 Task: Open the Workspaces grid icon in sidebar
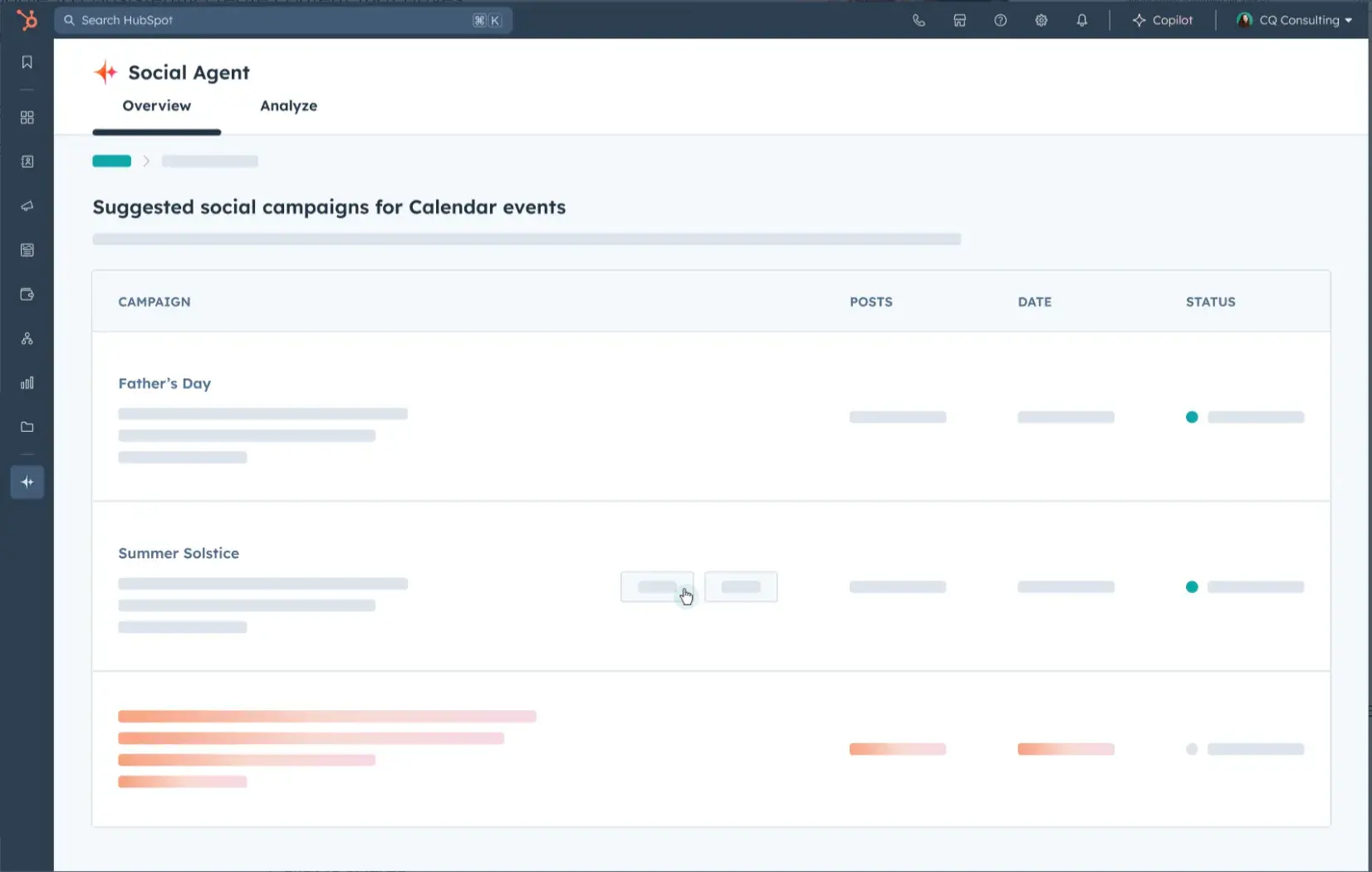click(x=27, y=118)
